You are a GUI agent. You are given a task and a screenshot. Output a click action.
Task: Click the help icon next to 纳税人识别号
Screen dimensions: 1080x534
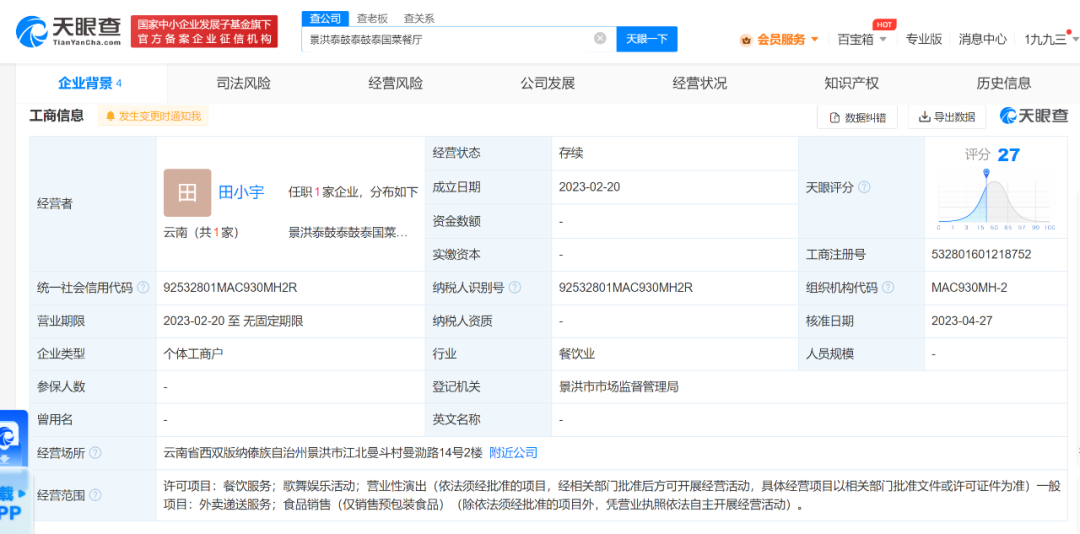pyautogui.click(x=515, y=287)
